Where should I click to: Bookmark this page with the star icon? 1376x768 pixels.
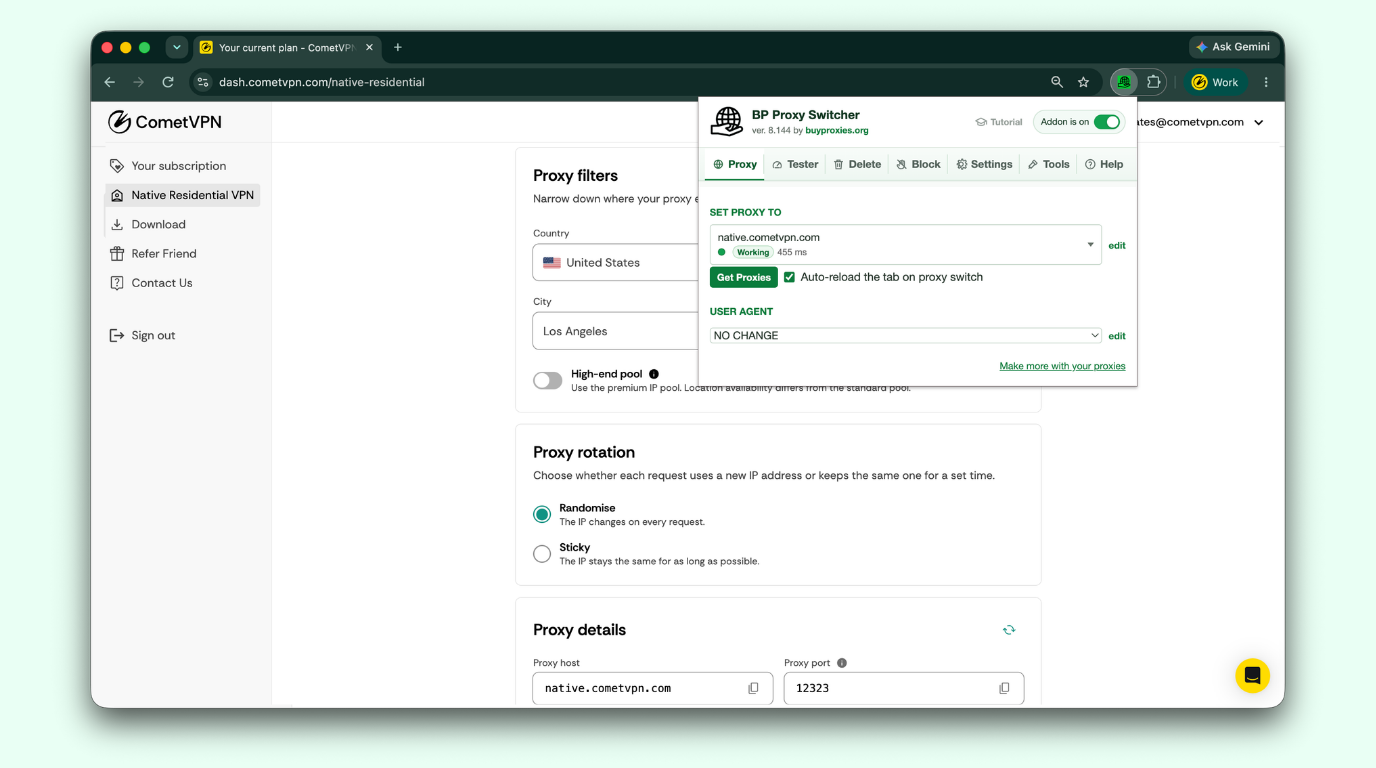click(1083, 82)
